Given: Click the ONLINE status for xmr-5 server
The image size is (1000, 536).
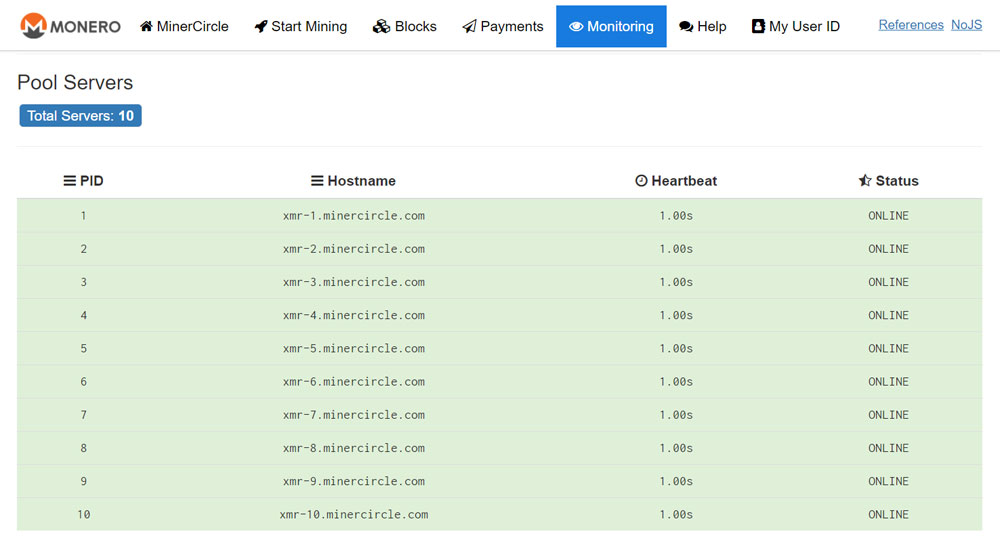Looking at the screenshot, I should pos(888,348).
